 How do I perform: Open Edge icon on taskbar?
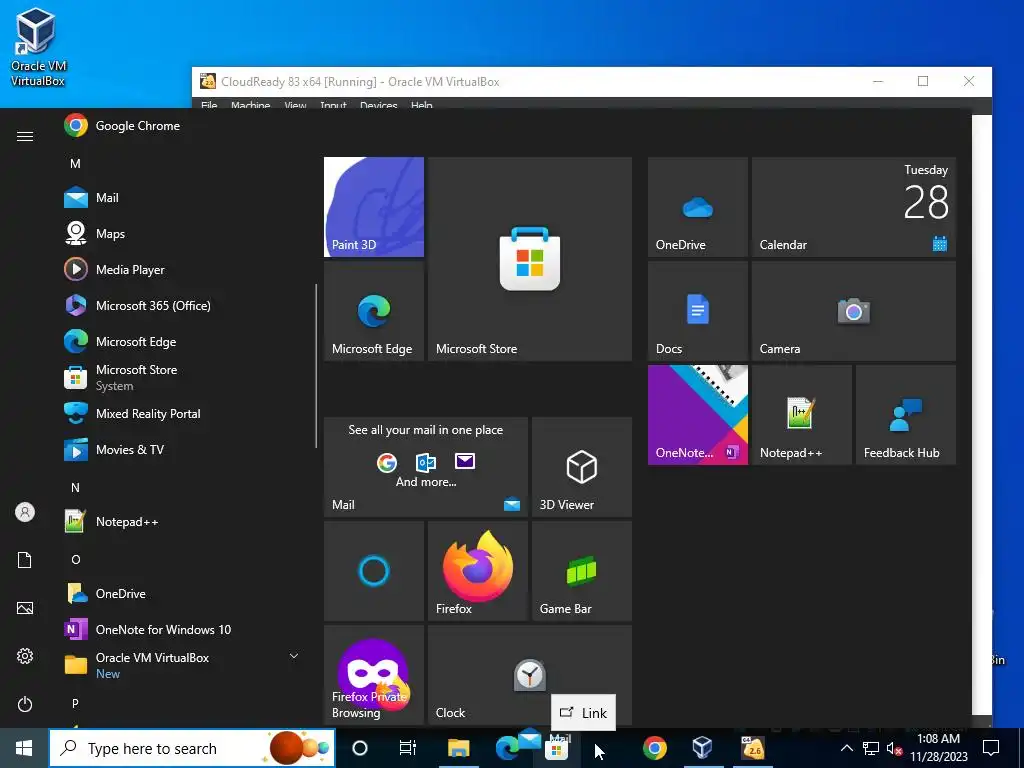pyautogui.click(x=507, y=748)
